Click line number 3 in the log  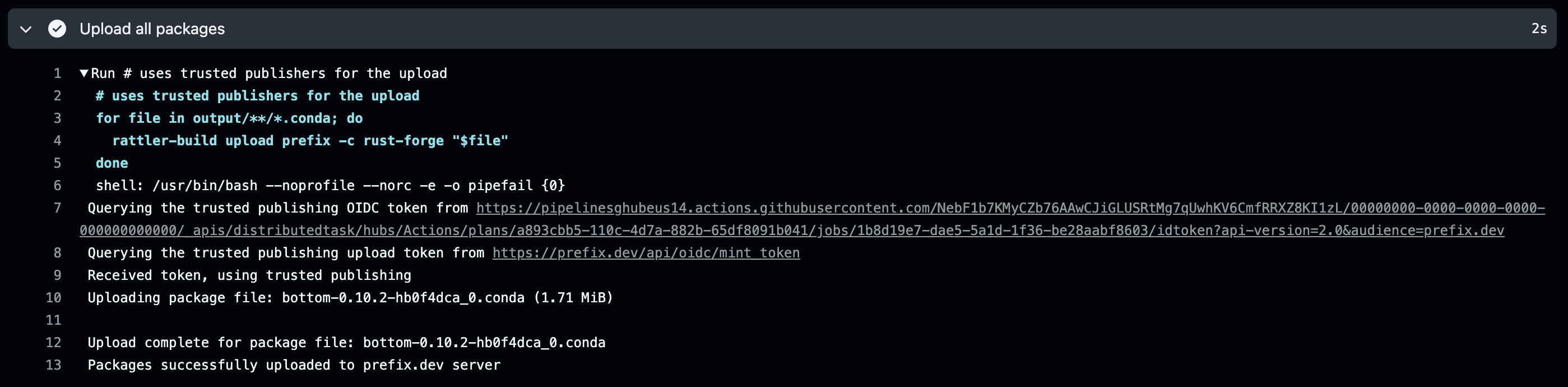click(57, 118)
